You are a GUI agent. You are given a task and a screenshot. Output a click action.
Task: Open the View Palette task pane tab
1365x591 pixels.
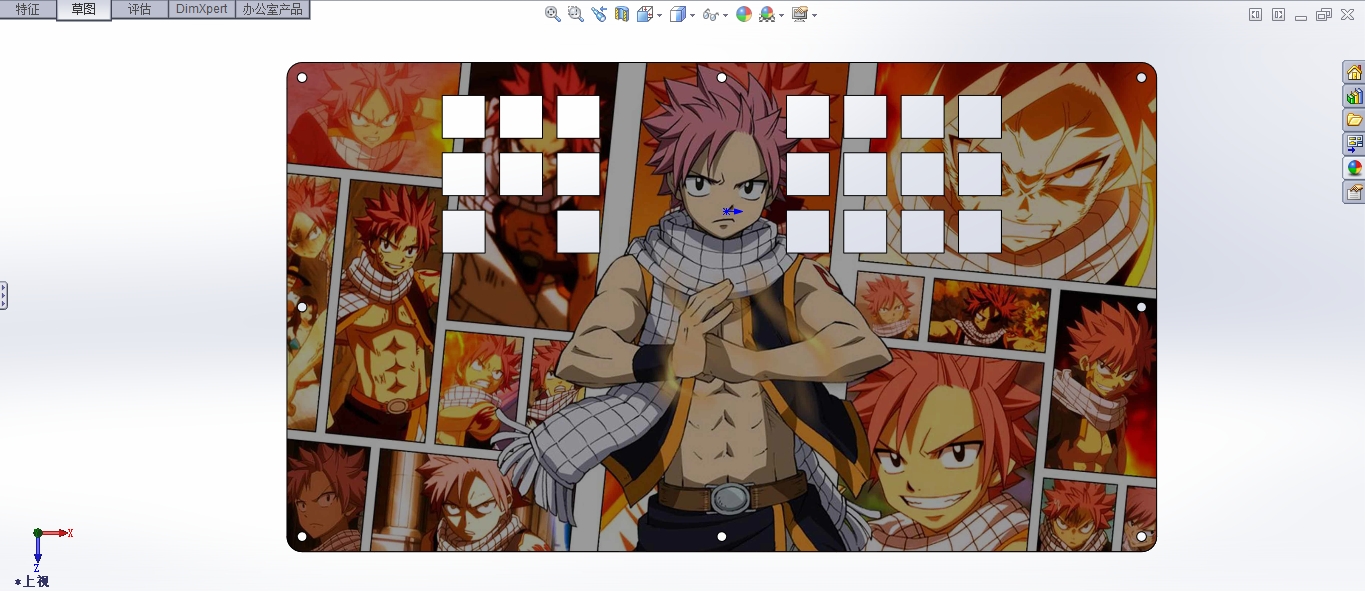pyautogui.click(x=1354, y=144)
